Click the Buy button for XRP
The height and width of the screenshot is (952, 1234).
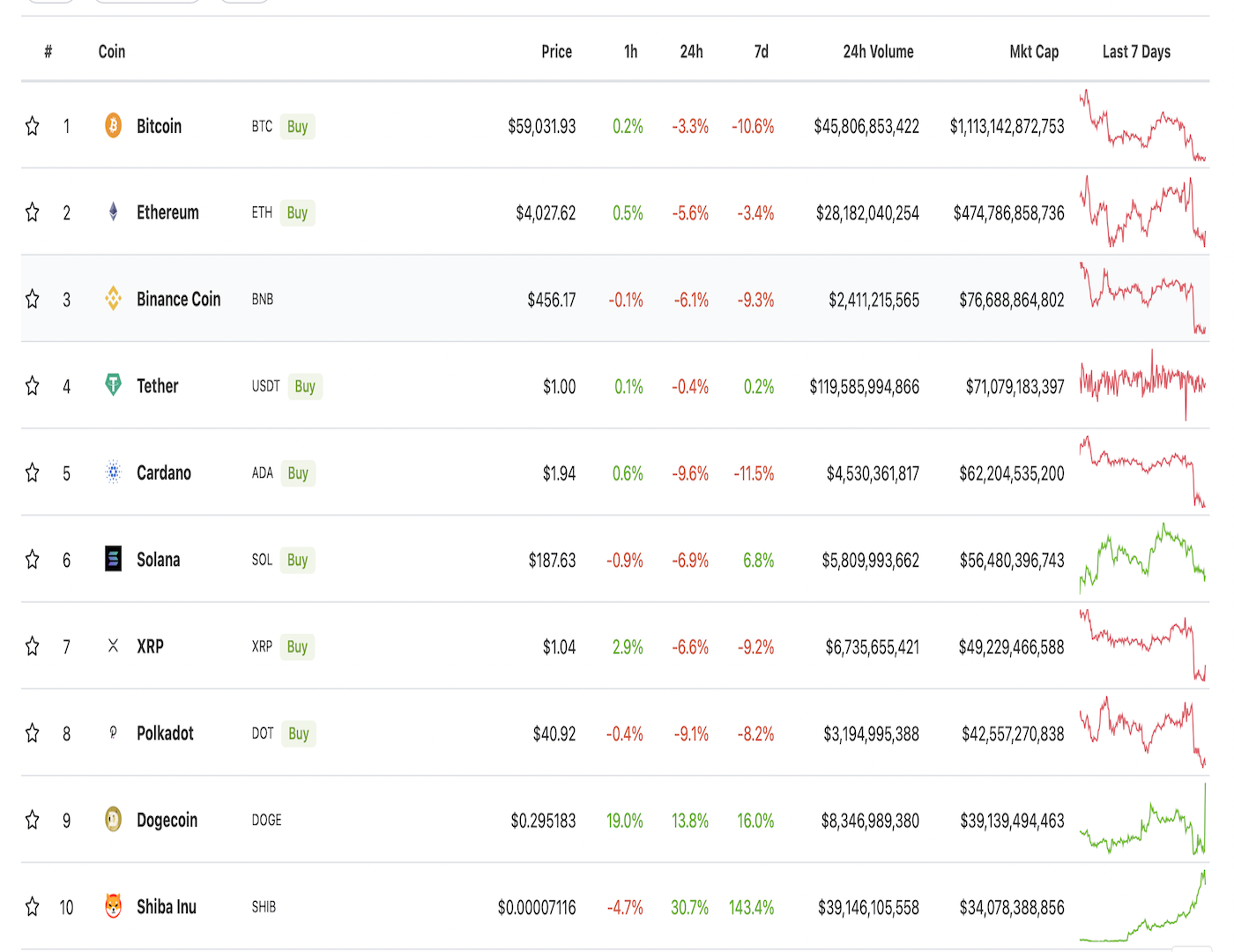click(x=297, y=646)
